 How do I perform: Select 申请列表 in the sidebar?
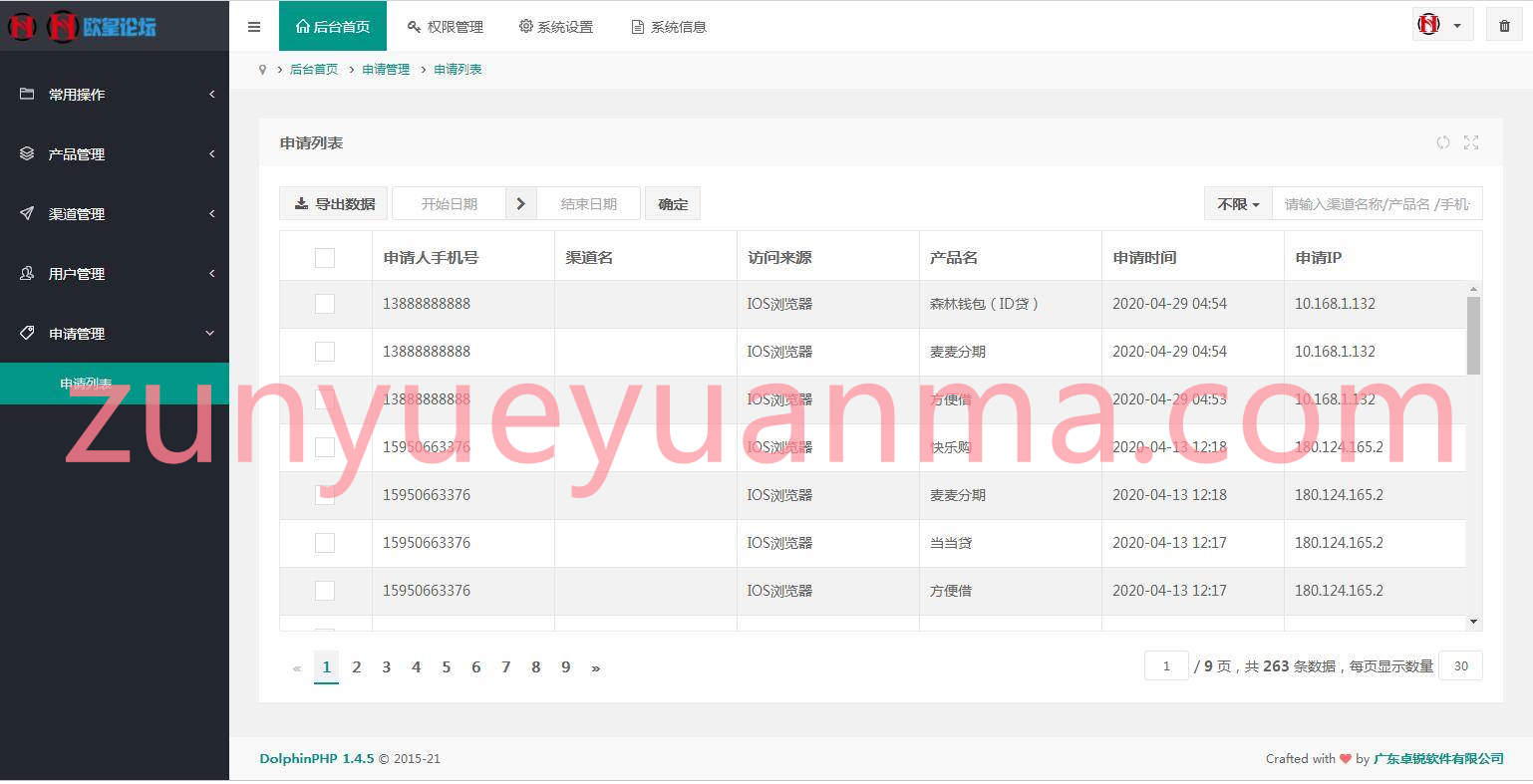coord(115,384)
